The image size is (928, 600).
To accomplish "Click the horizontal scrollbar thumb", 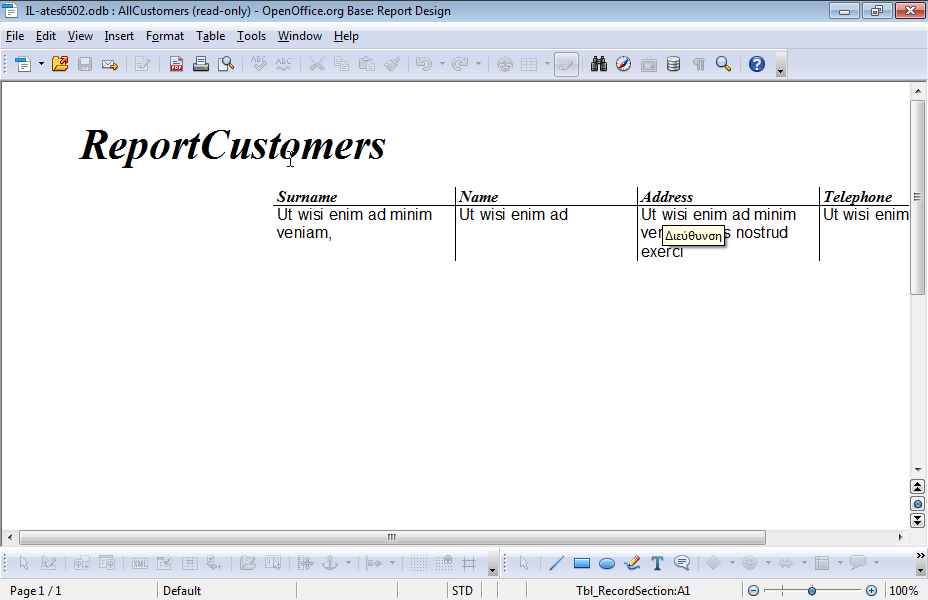I will click(x=392, y=537).
